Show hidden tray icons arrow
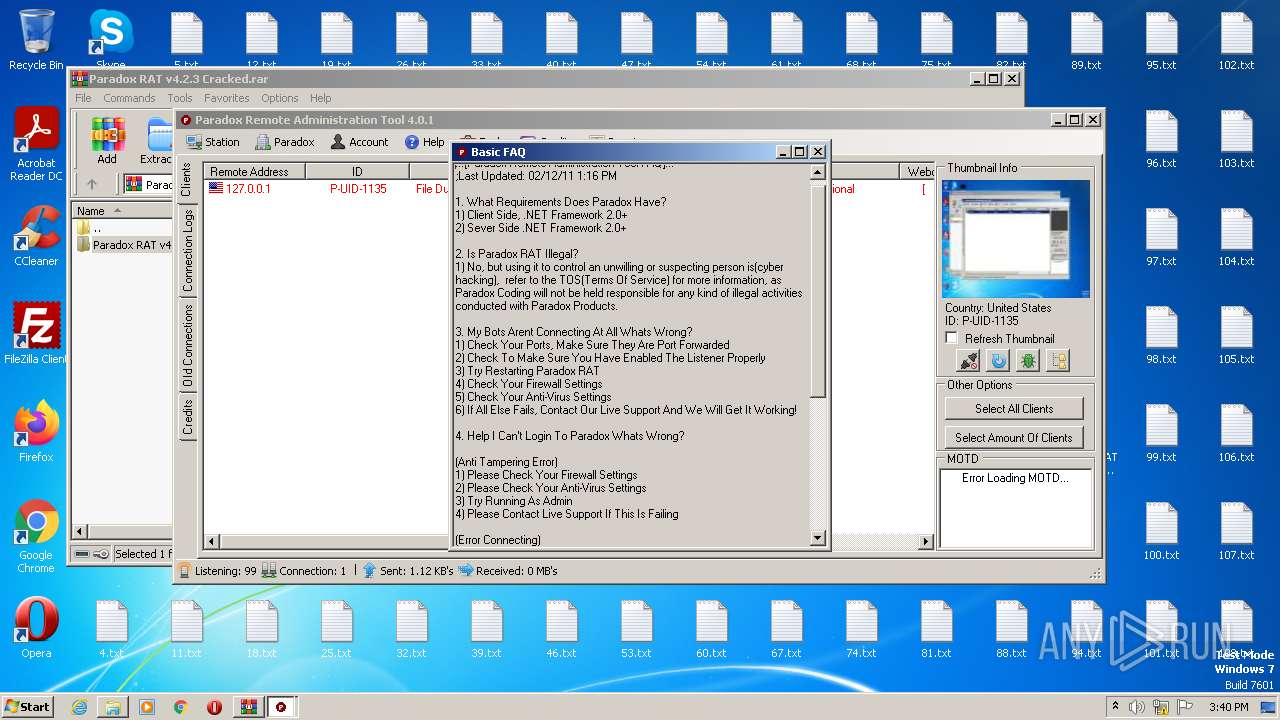Viewport: 1280px width, 720px height. click(1115, 706)
